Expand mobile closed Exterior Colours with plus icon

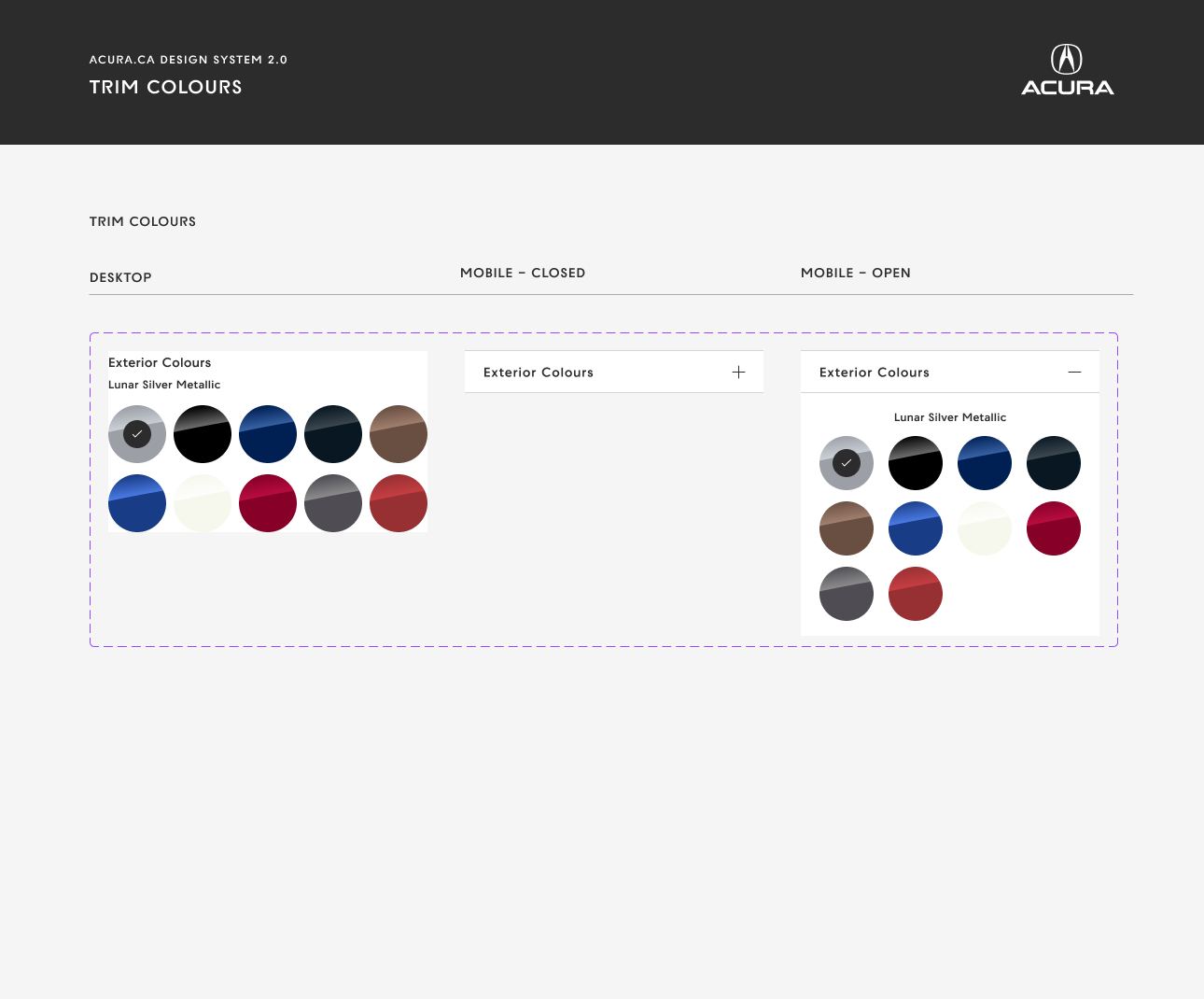click(738, 372)
